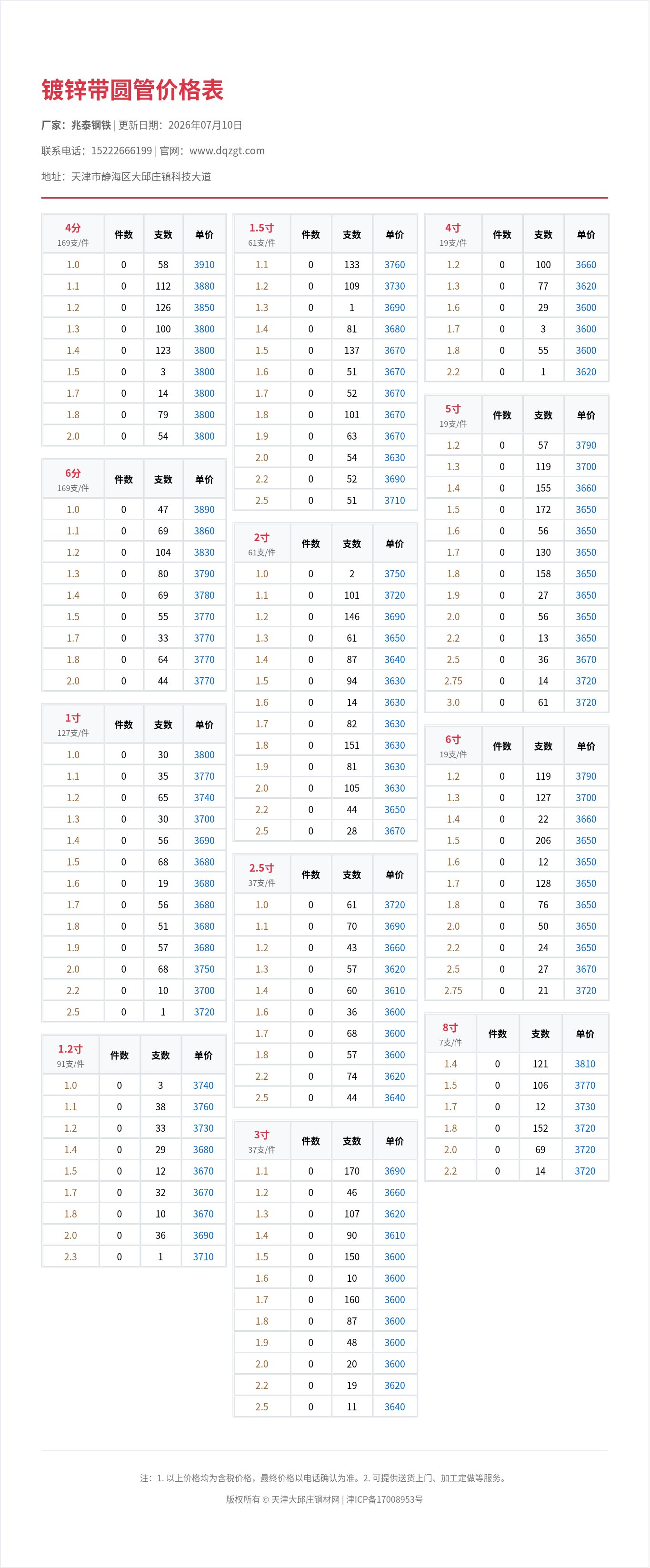Click price 3880 in 4分 table
Screen dimensions: 650x1568
(x=204, y=286)
